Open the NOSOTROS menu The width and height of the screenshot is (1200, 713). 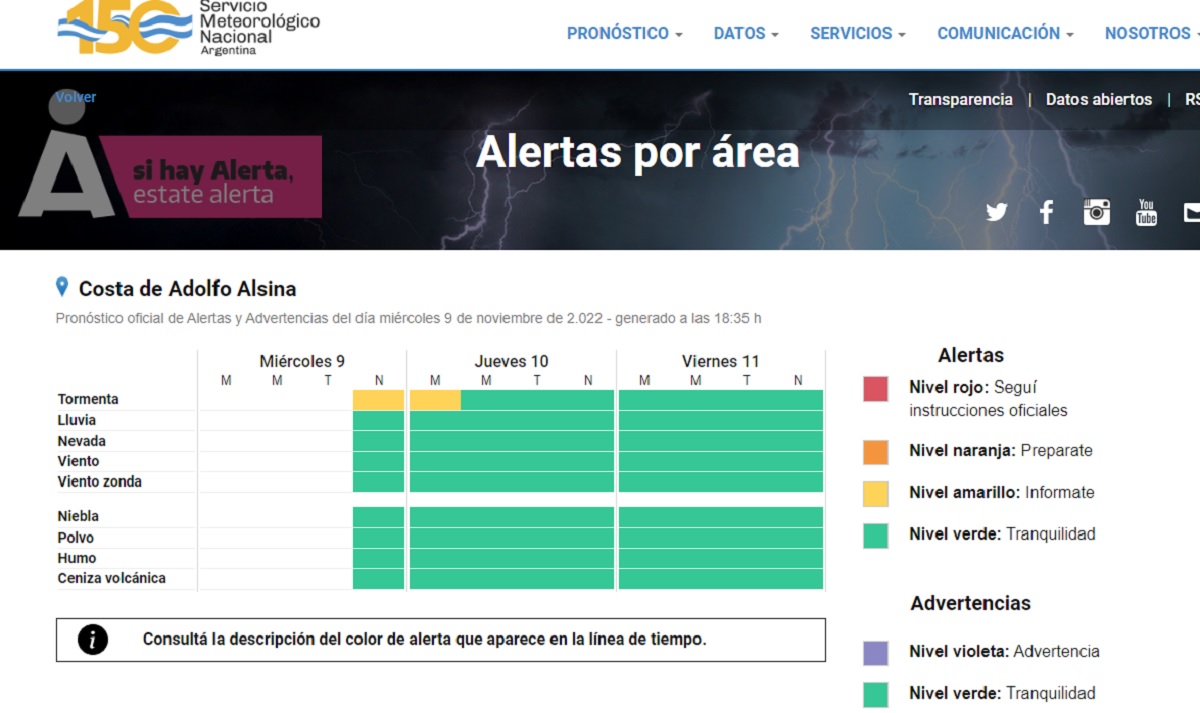click(x=1150, y=33)
